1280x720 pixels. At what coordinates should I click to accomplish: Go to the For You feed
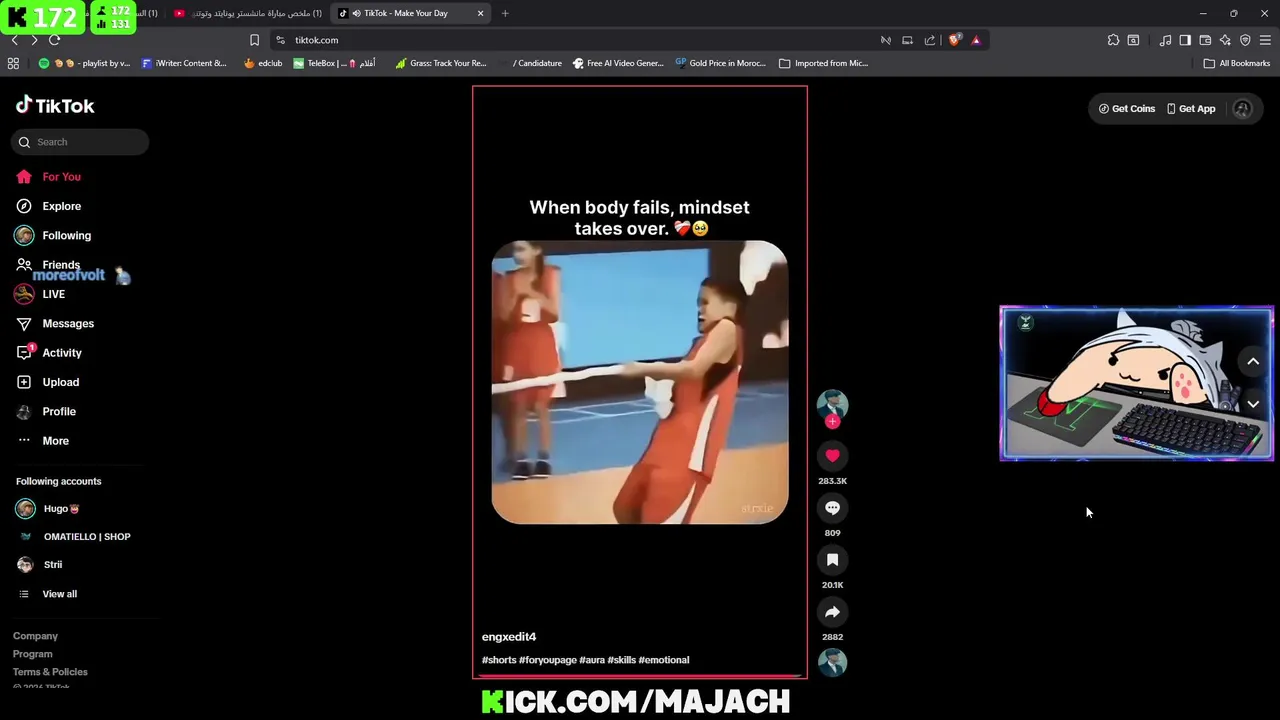pyautogui.click(x=48, y=177)
